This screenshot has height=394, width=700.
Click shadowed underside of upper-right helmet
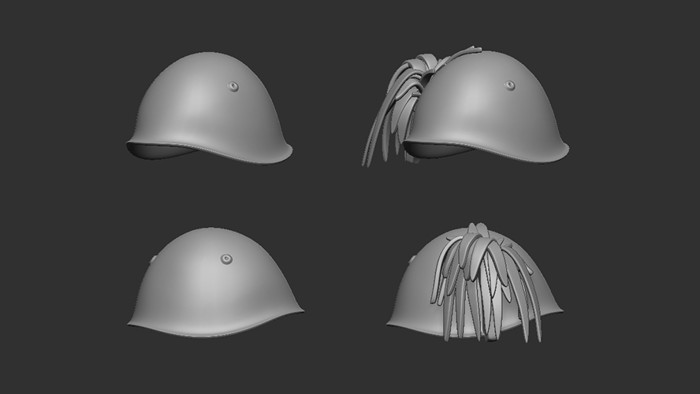(x=435, y=149)
